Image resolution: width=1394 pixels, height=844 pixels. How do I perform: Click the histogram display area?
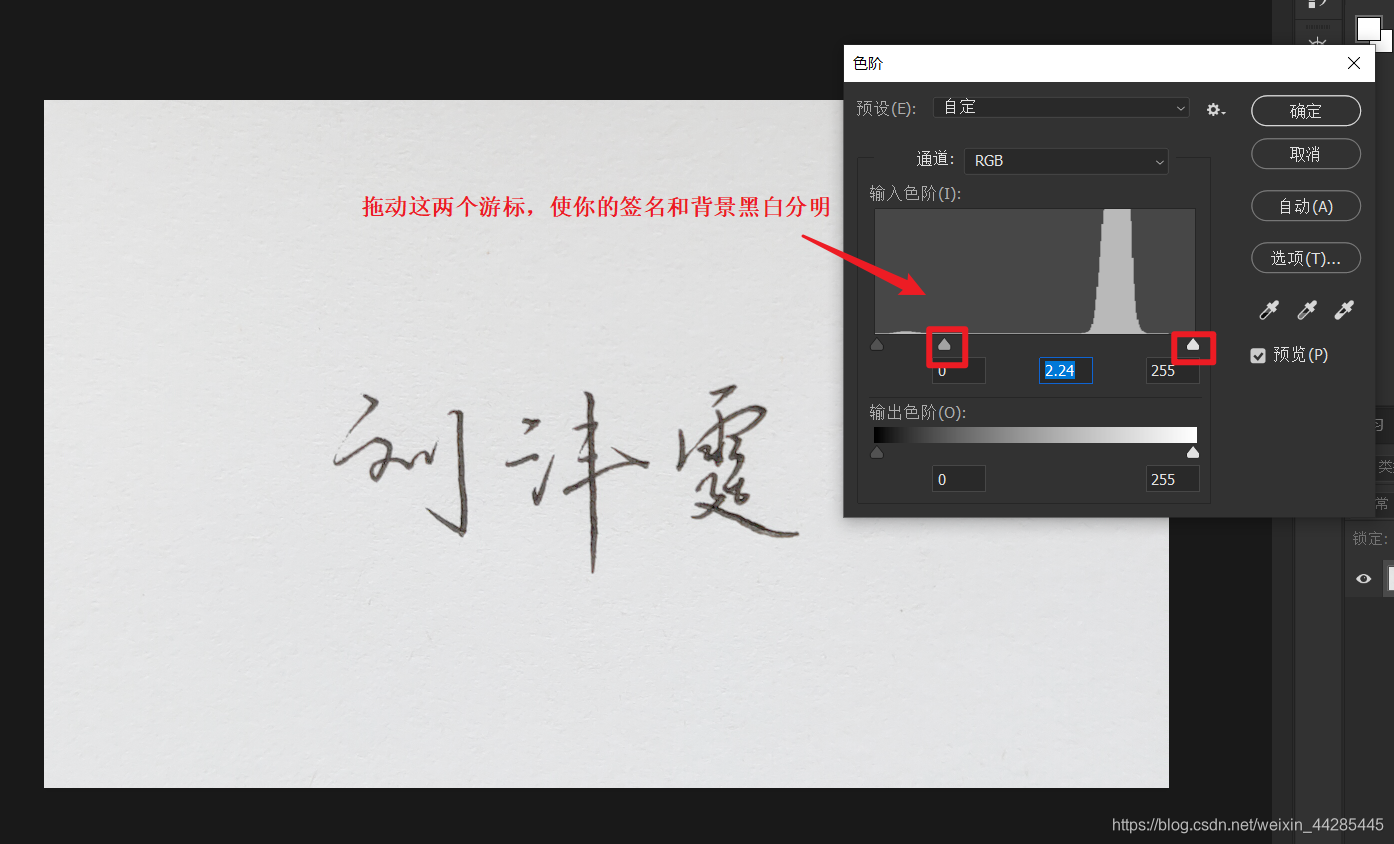pyautogui.click(x=1035, y=270)
